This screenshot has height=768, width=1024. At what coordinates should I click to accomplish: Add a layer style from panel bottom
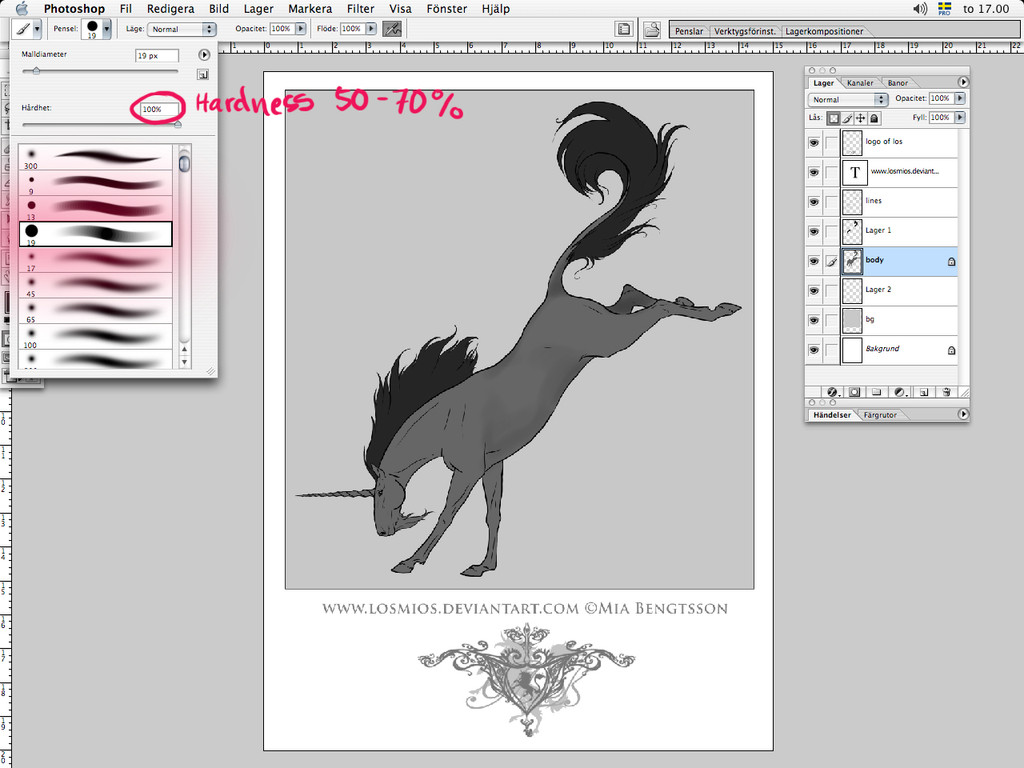(833, 392)
